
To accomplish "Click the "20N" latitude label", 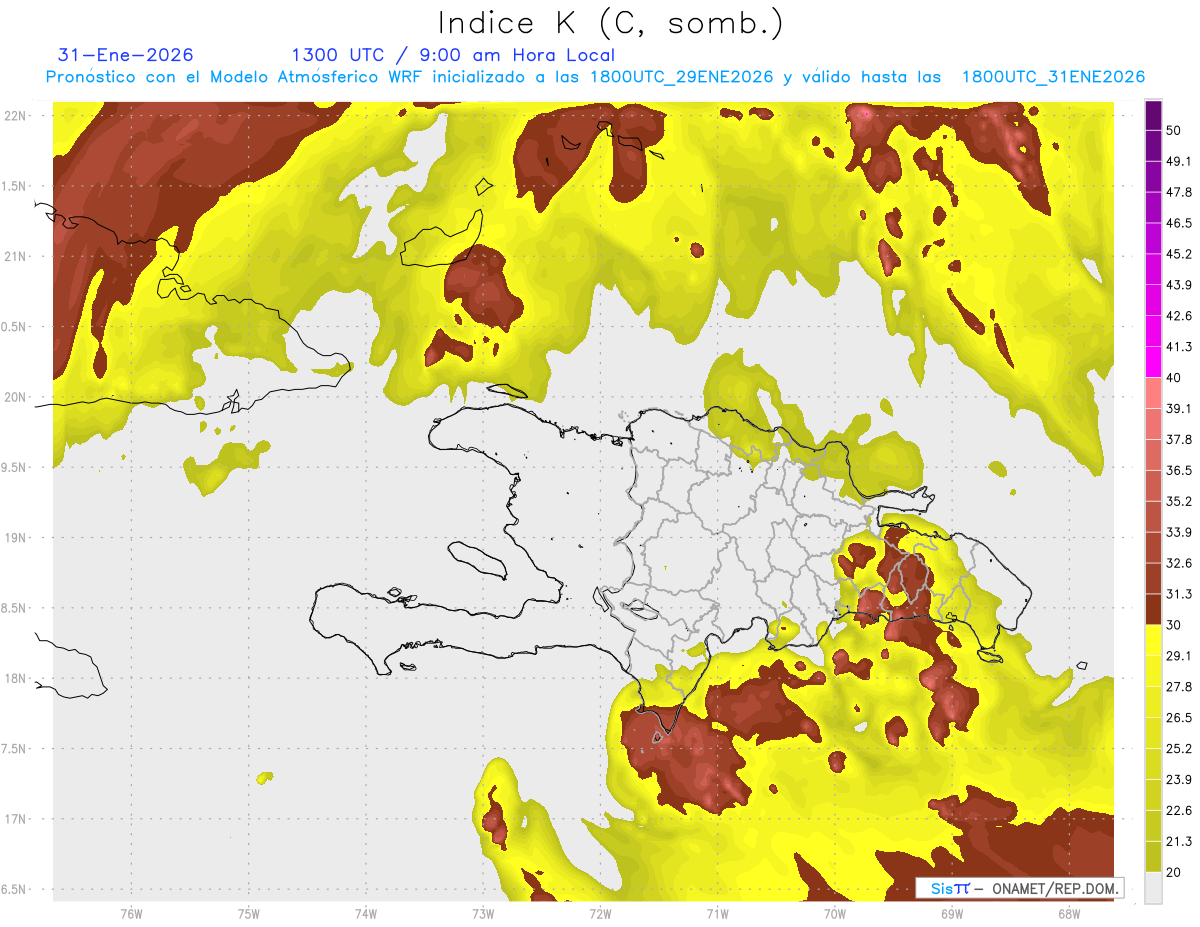I will [x=15, y=397].
